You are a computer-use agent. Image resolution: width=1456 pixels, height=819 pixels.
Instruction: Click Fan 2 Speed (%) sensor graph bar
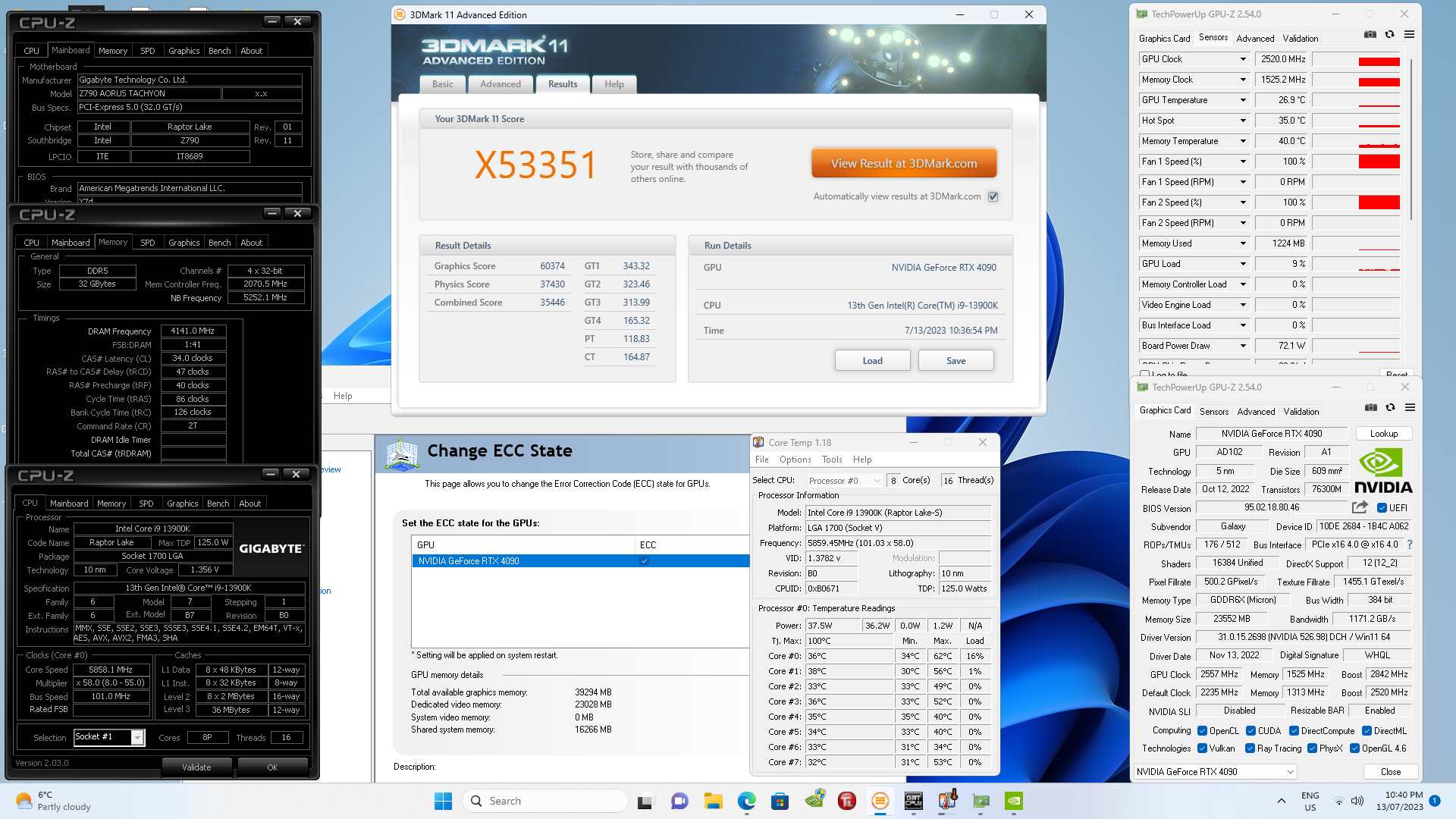coord(1356,202)
